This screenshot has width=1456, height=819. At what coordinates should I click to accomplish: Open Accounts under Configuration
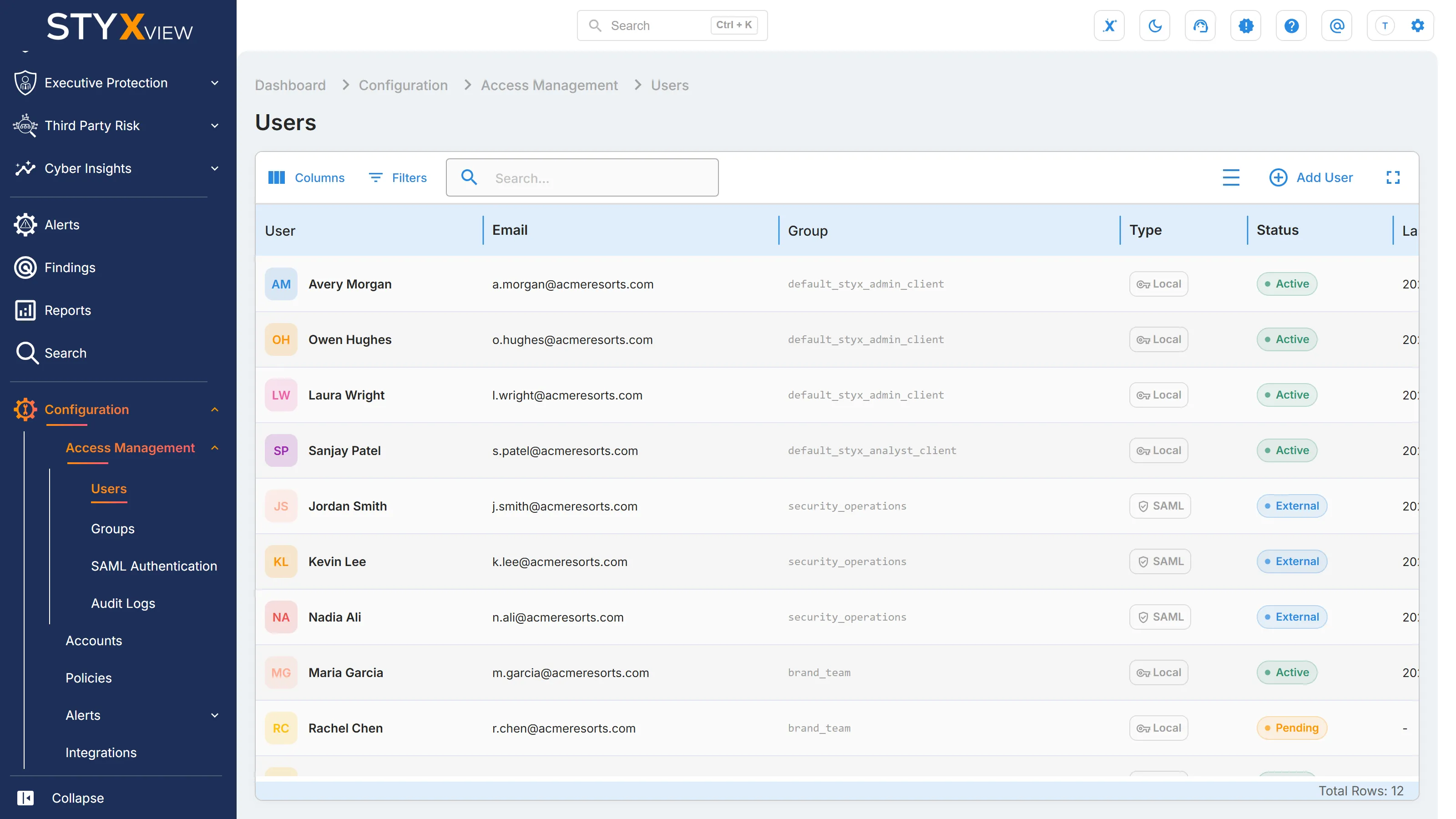click(x=93, y=640)
